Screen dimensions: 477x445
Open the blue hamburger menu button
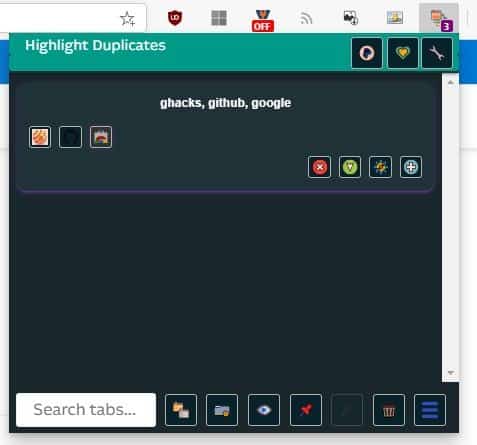click(x=430, y=410)
